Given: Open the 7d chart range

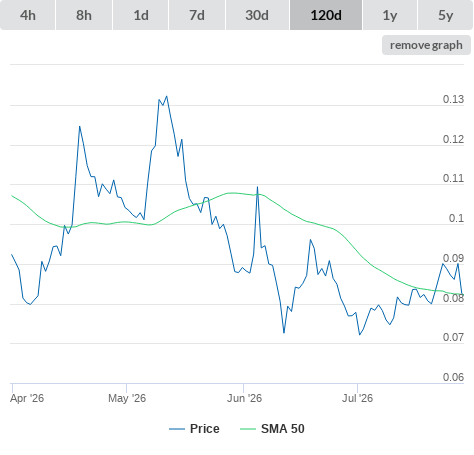Looking at the screenshot, I should tap(197, 15).
